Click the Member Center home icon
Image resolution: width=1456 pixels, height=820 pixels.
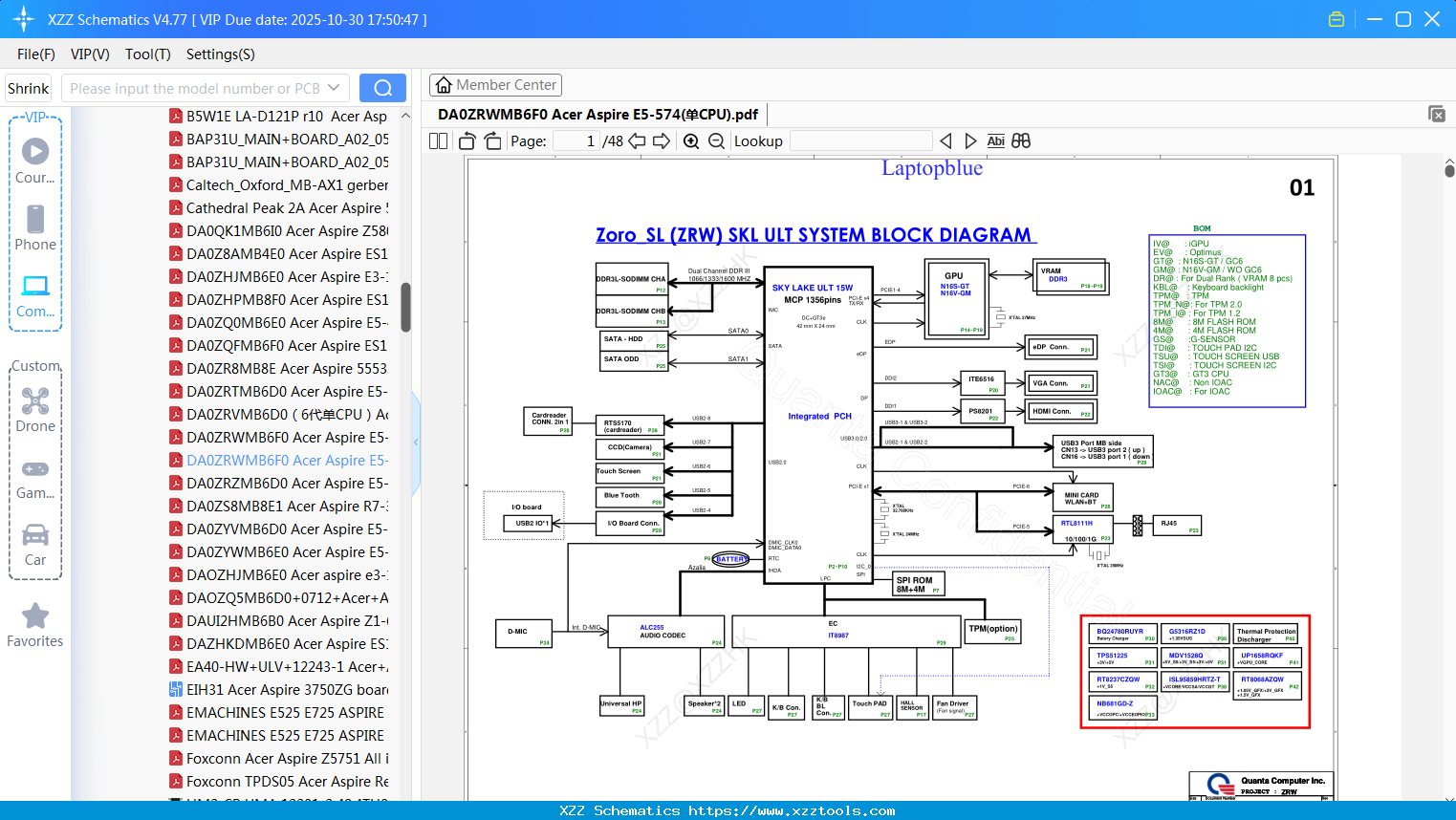pos(444,85)
